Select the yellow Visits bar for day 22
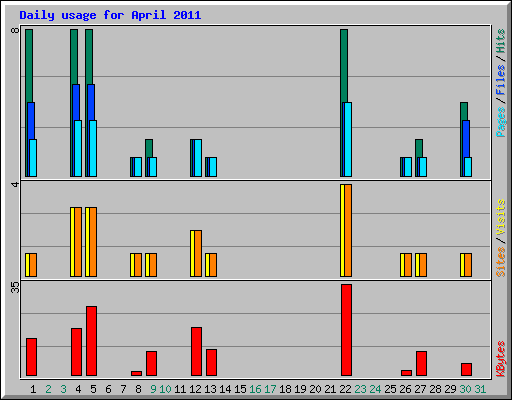 (342, 230)
